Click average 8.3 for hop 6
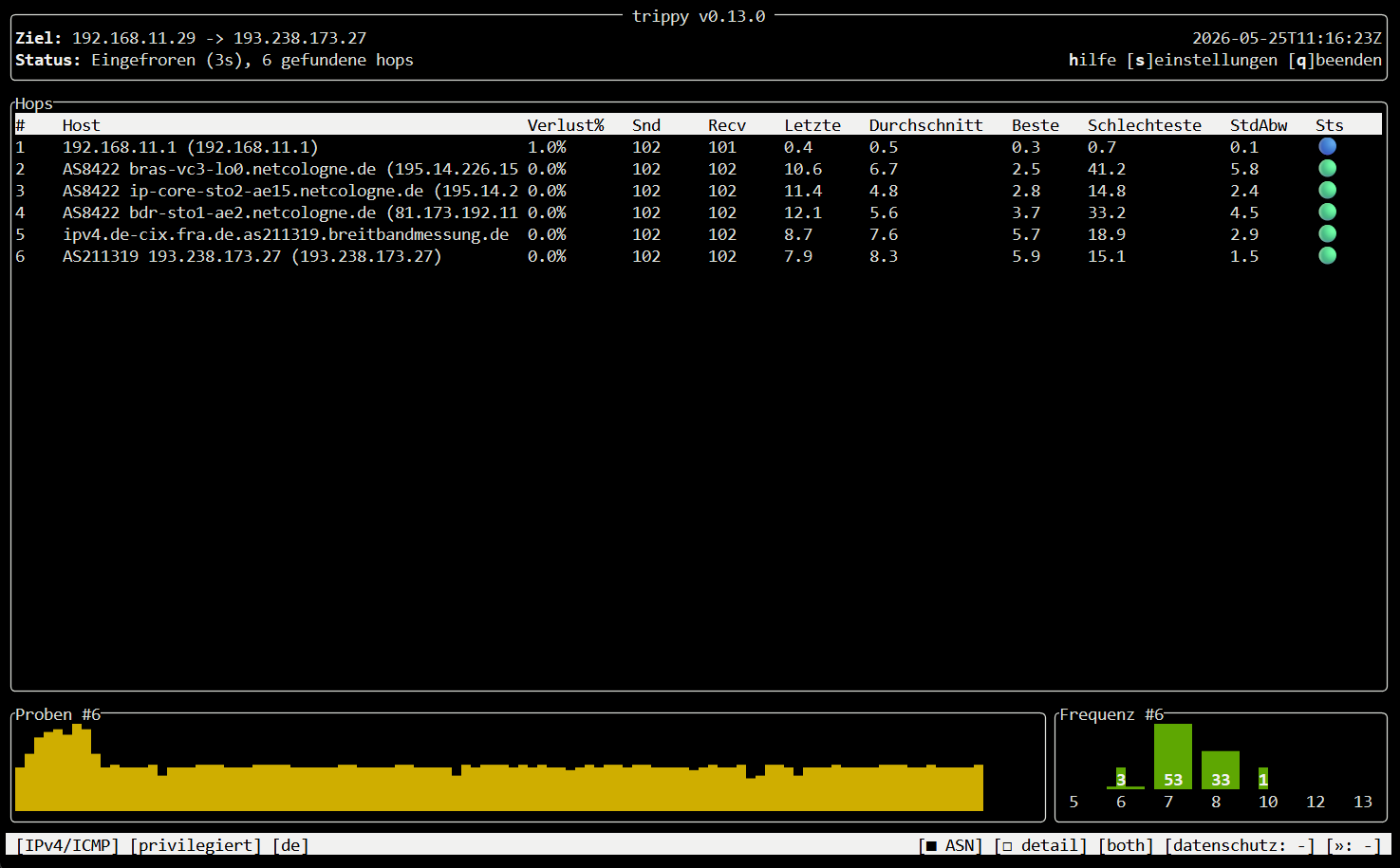Screen dimensions: 1400x868 coord(884,256)
